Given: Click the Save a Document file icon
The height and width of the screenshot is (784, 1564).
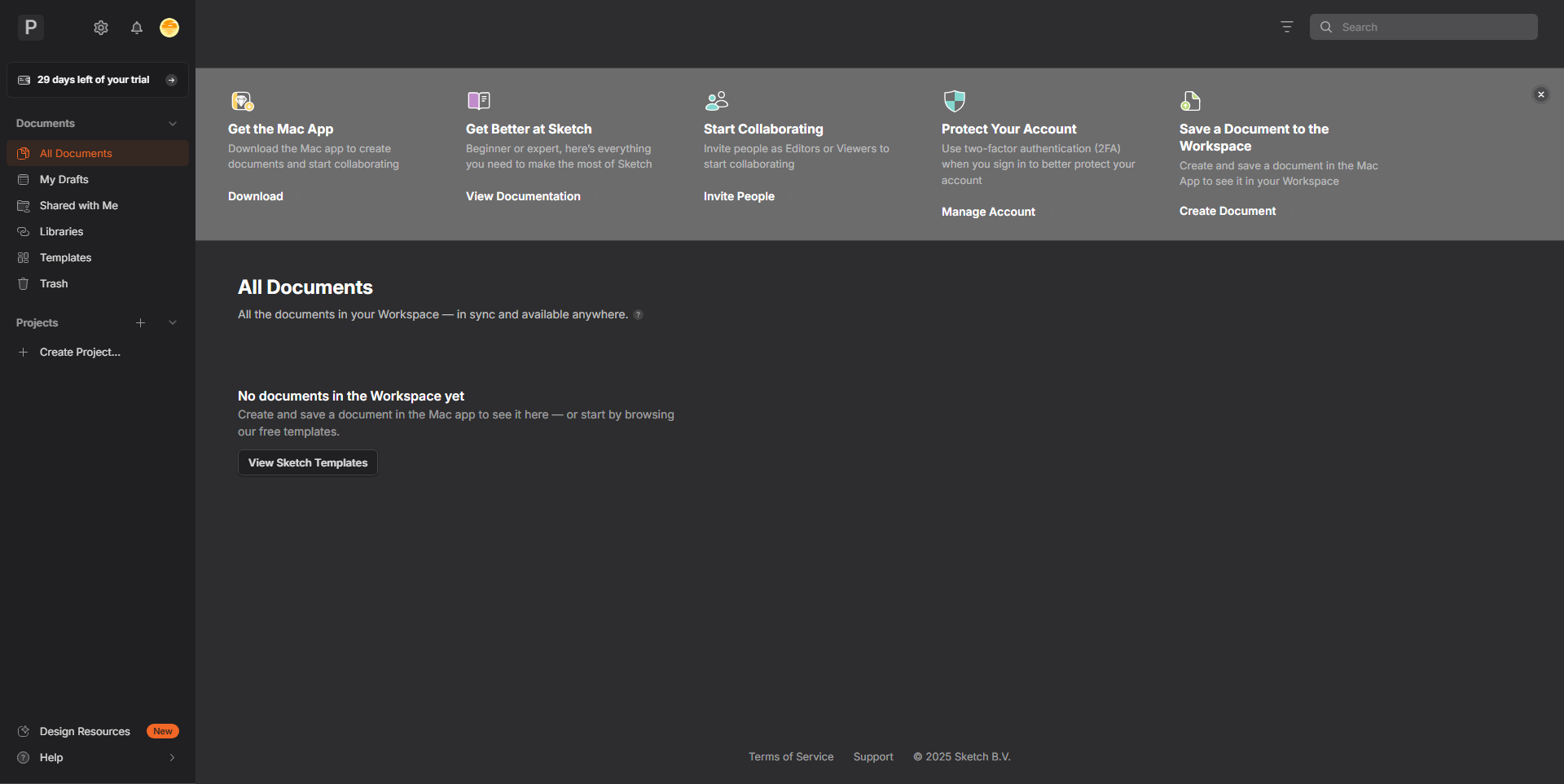Looking at the screenshot, I should pos(1190,101).
